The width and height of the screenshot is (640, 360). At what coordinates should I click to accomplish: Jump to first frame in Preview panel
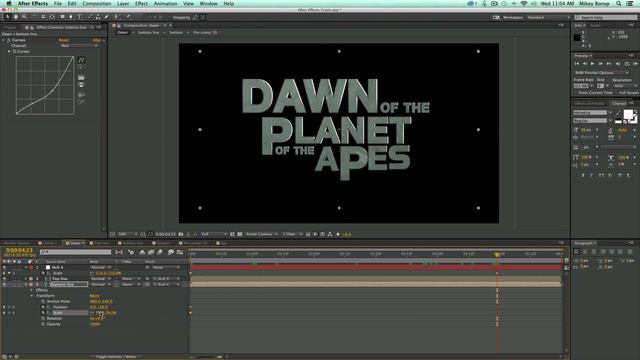pos(577,64)
